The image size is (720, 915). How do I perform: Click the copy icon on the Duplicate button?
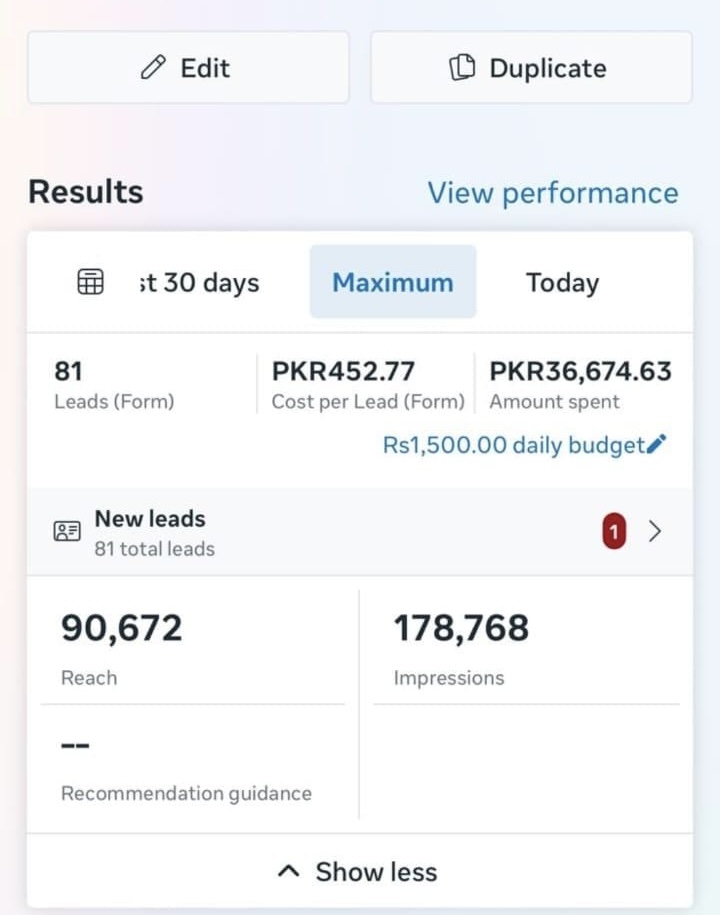[x=461, y=68]
